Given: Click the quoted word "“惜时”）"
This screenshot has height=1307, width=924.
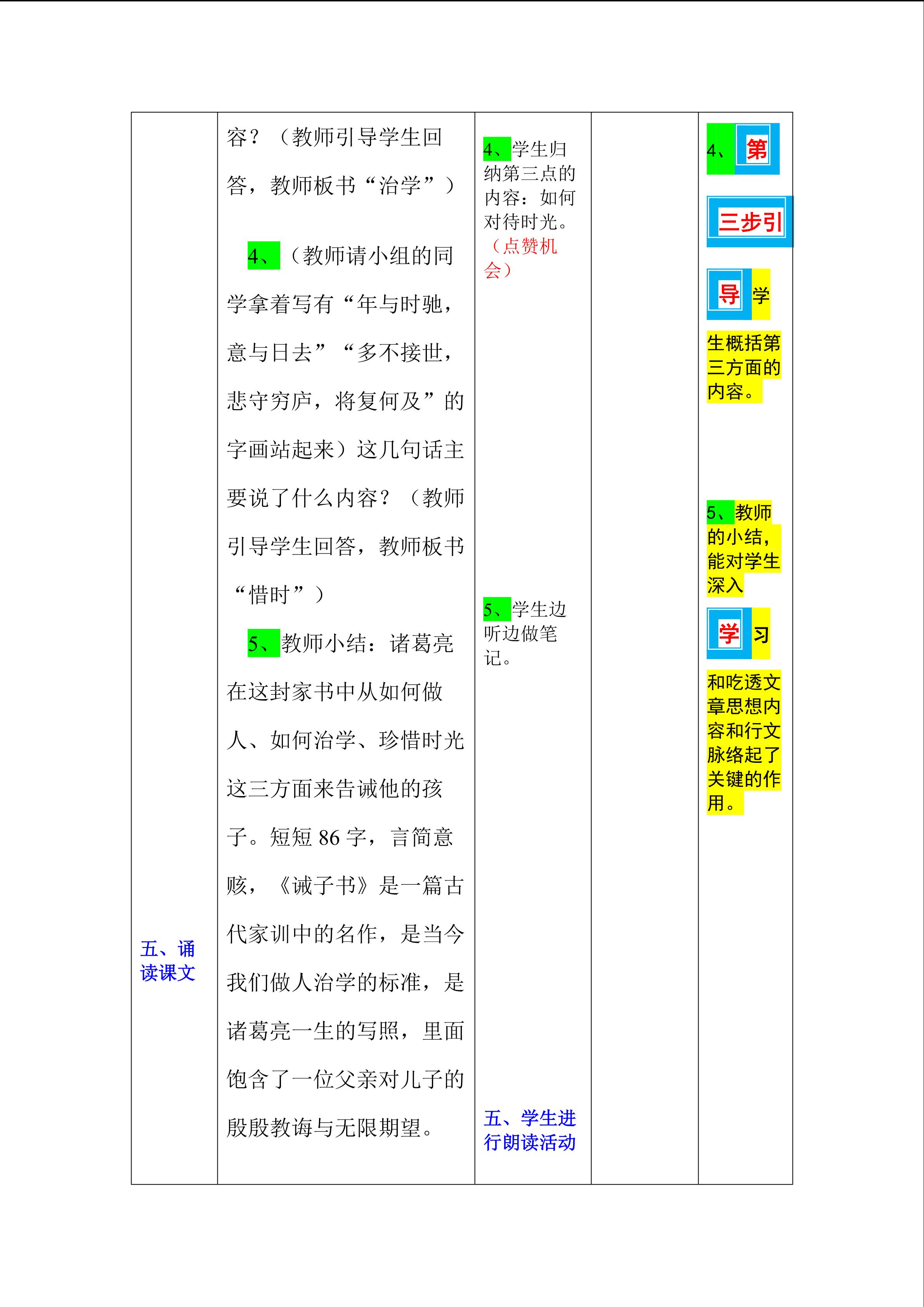Looking at the screenshot, I should (x=279, y=595).
